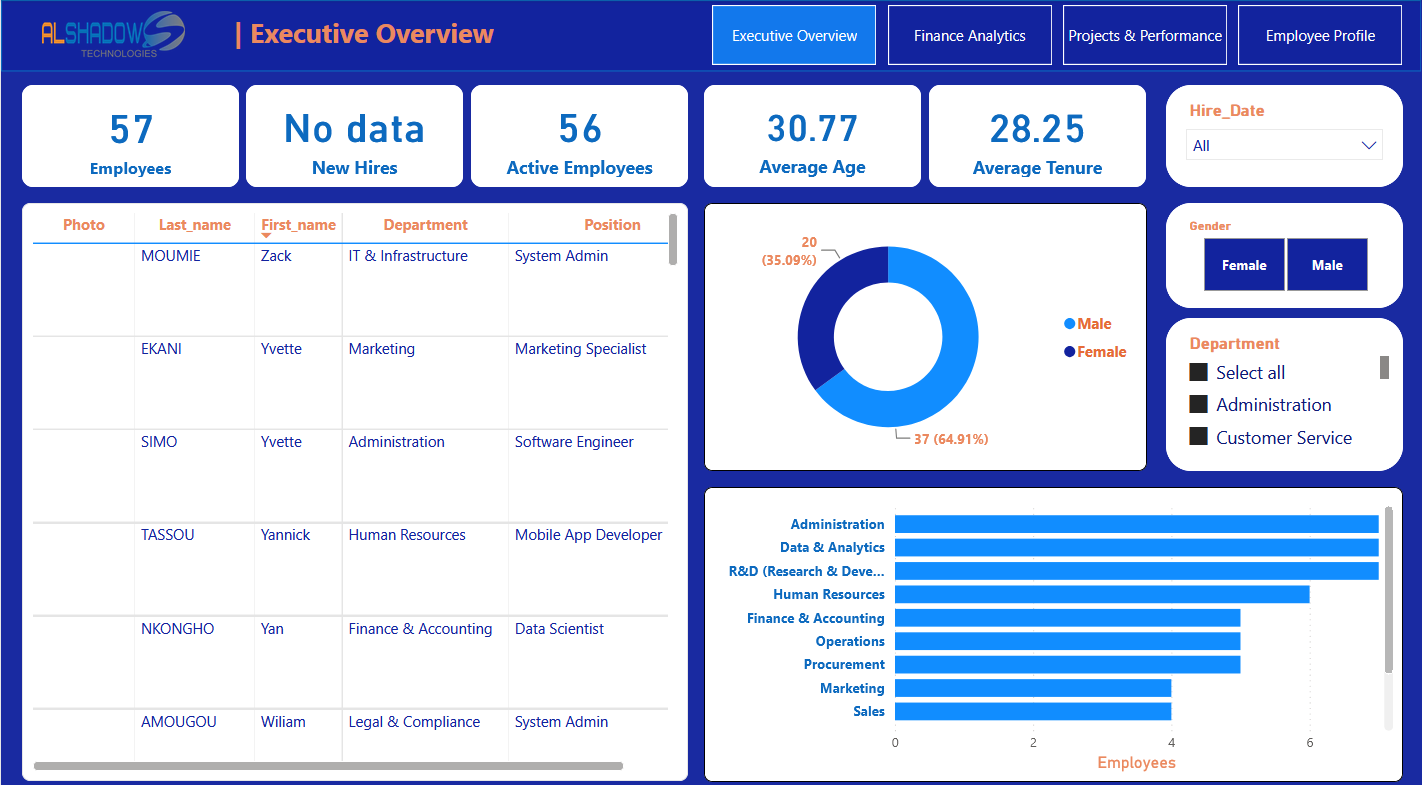
Task: Click the Data Scientist position cell
Action: (x=559, y=629)
